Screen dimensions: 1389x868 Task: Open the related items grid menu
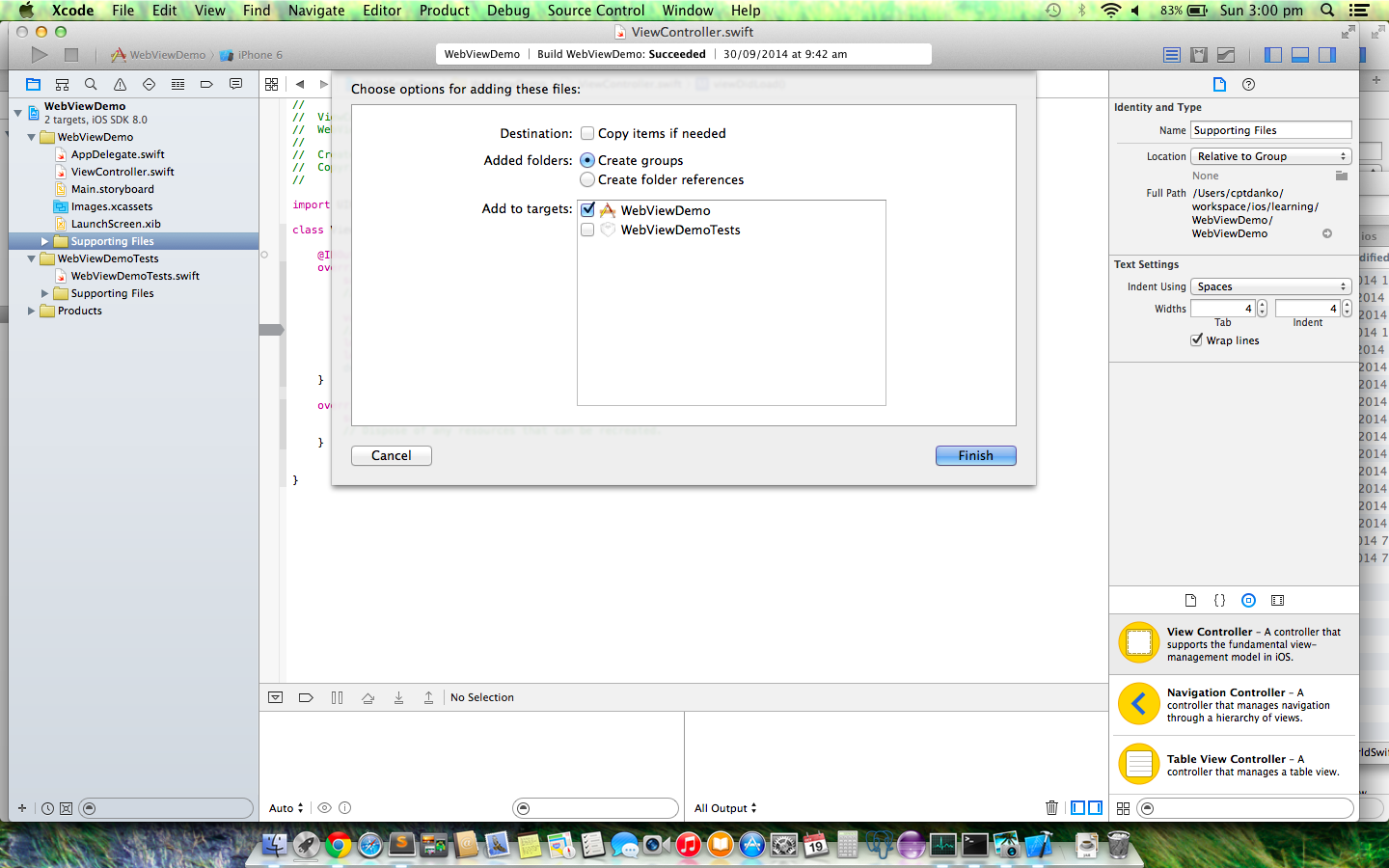coord(272,84)
